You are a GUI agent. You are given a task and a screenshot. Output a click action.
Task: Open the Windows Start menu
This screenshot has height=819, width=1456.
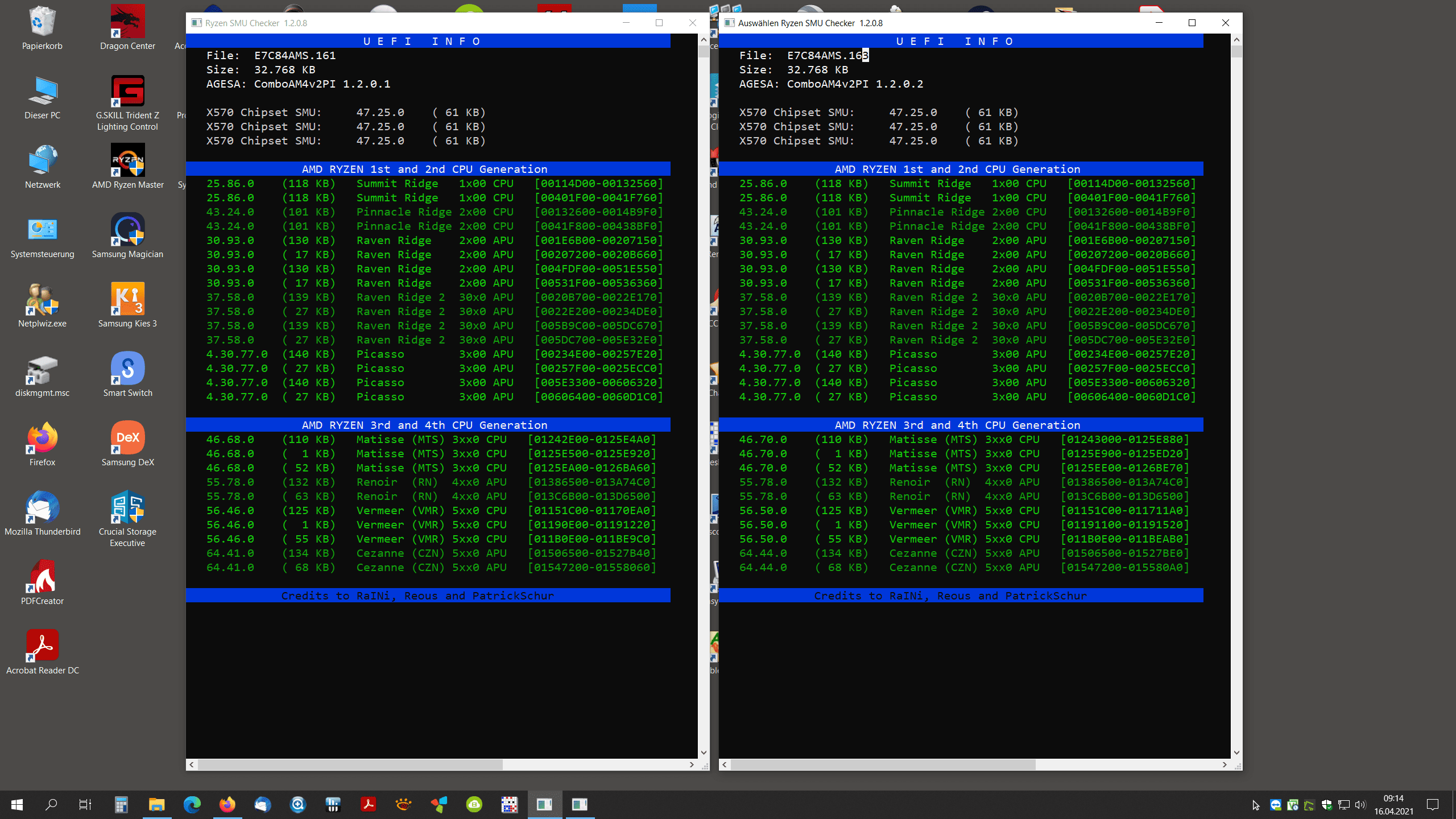[x=17, y=804]
